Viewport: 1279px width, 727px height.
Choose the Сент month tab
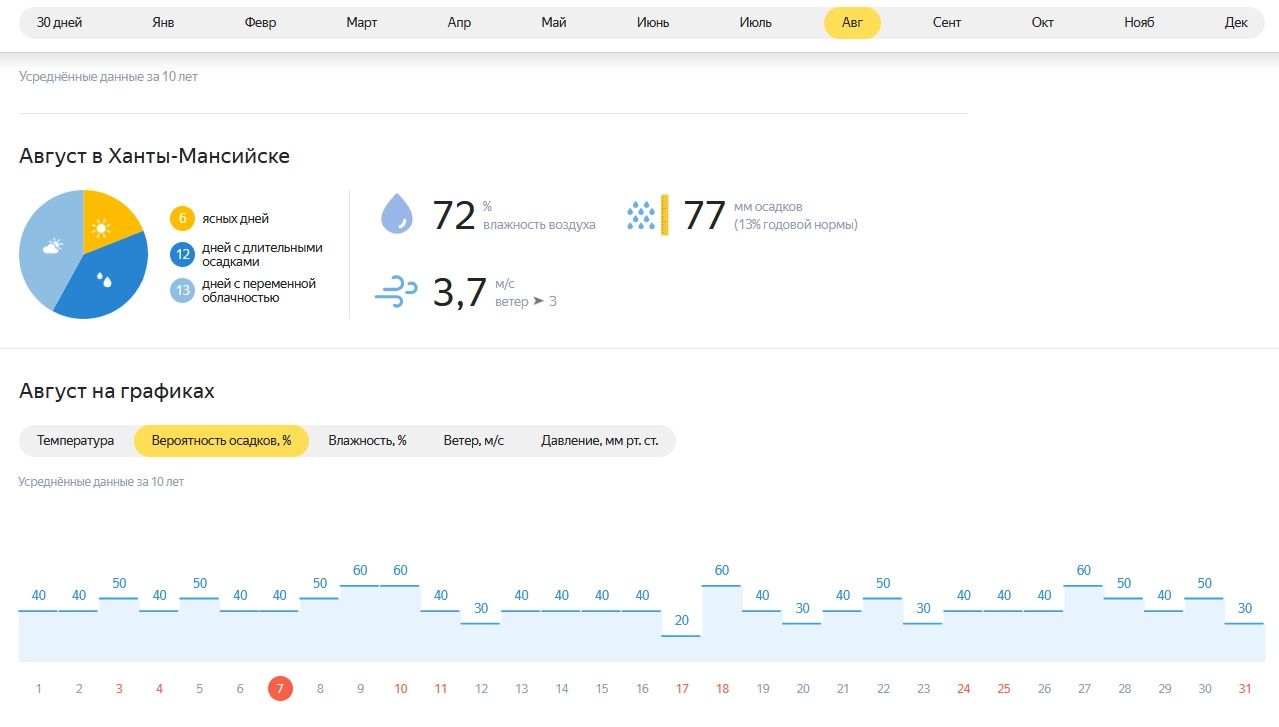click(x=946, y=23)
